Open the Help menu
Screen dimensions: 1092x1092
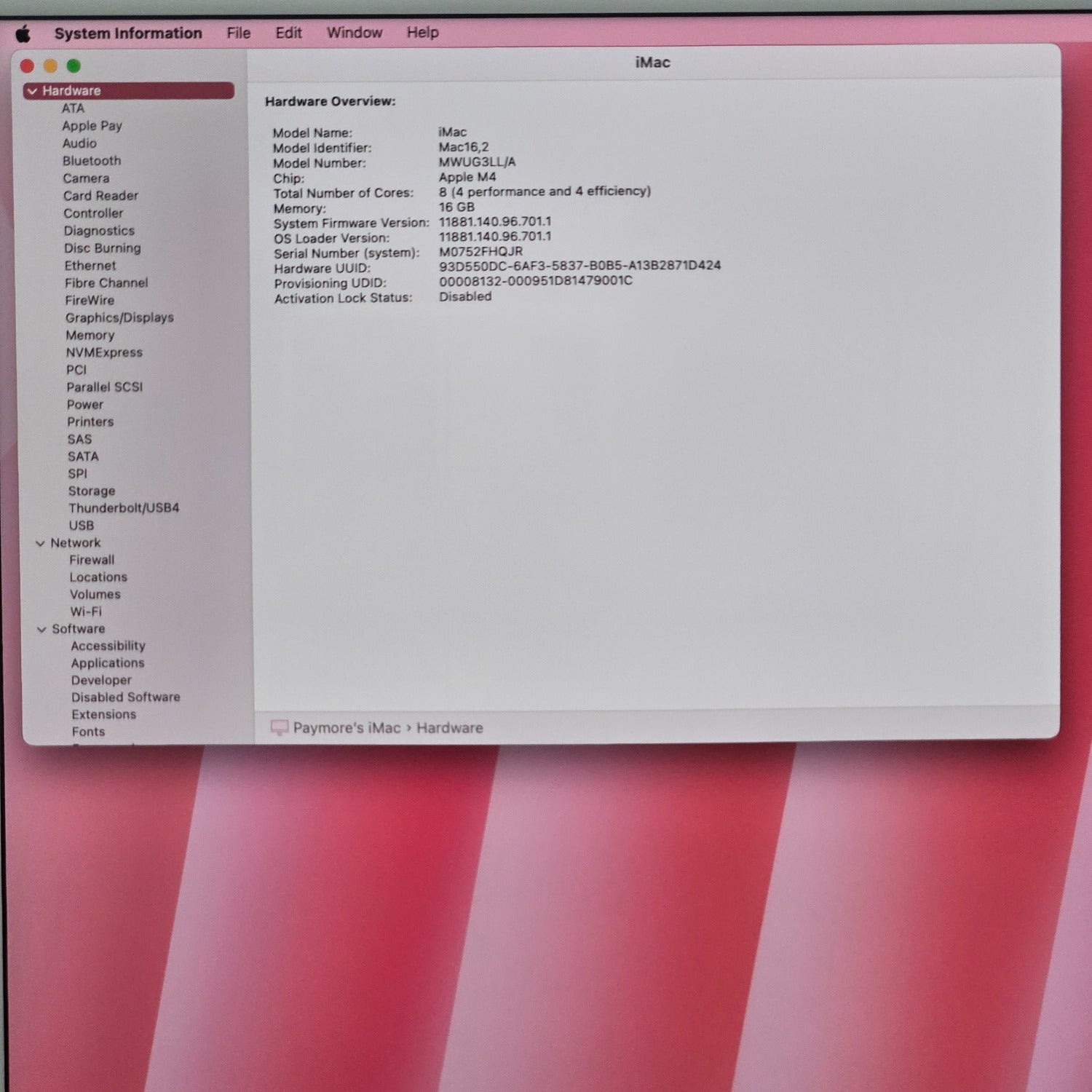click(422, 33)
